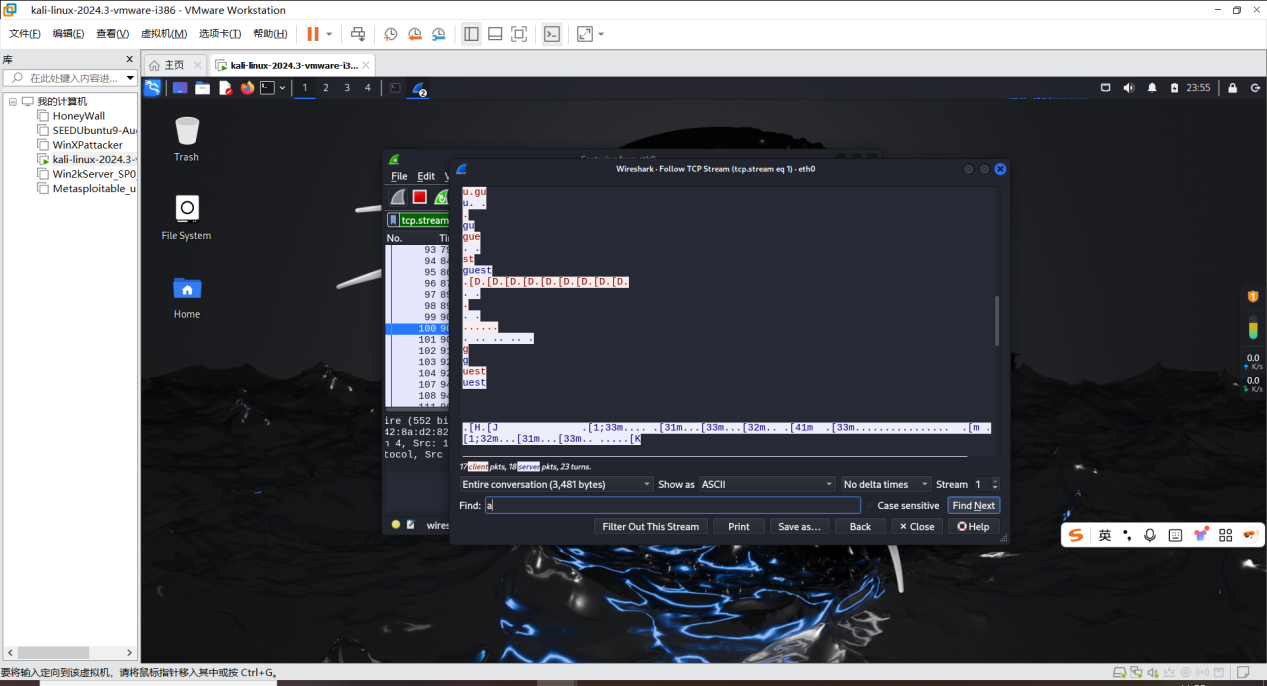Switch to Kali workspace 3
This screenshot has height=686, width=1267.
coord(347,88)
